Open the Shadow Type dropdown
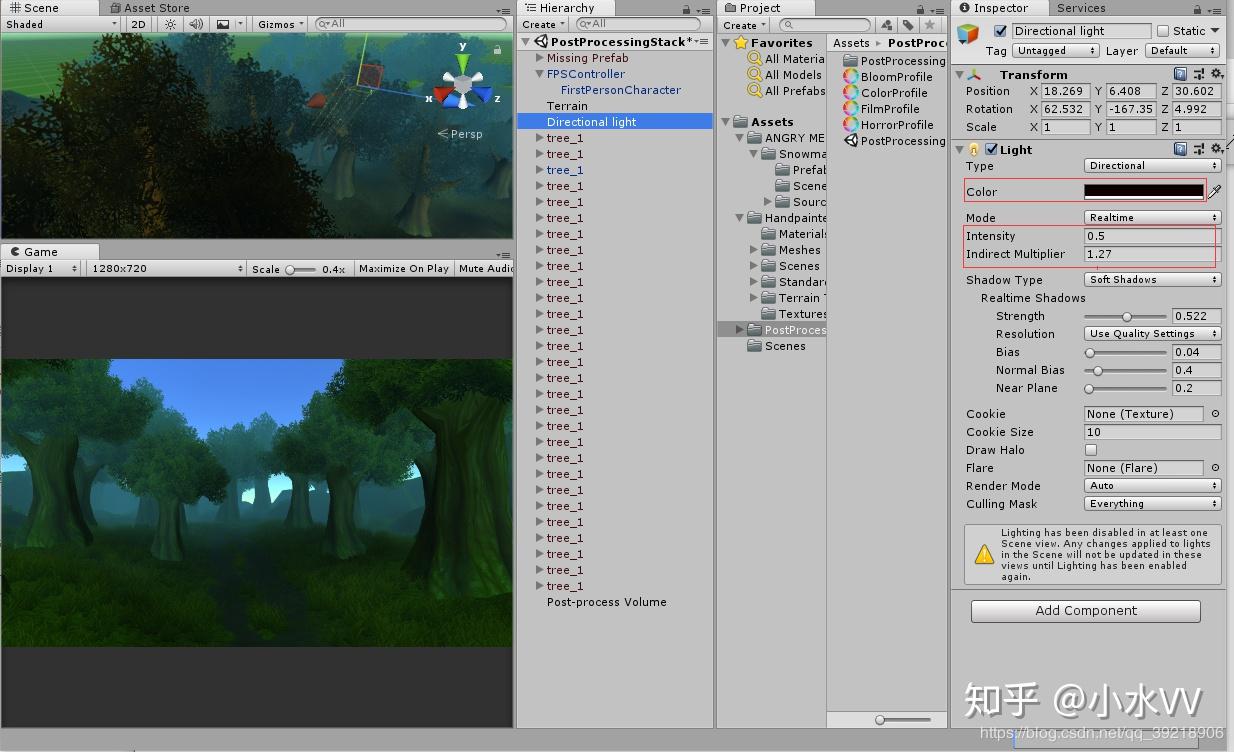Screen dimensions: 1234x752 pyautogui.click(x=1152, y=279)
